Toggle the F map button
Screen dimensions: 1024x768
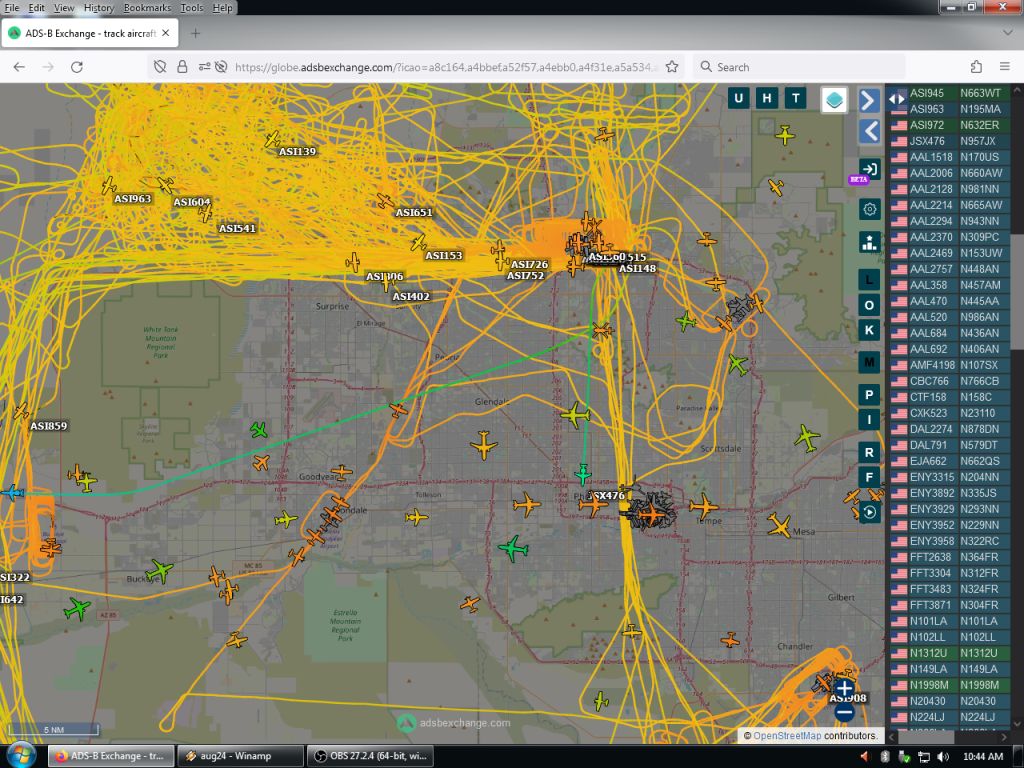click(869, 477)
